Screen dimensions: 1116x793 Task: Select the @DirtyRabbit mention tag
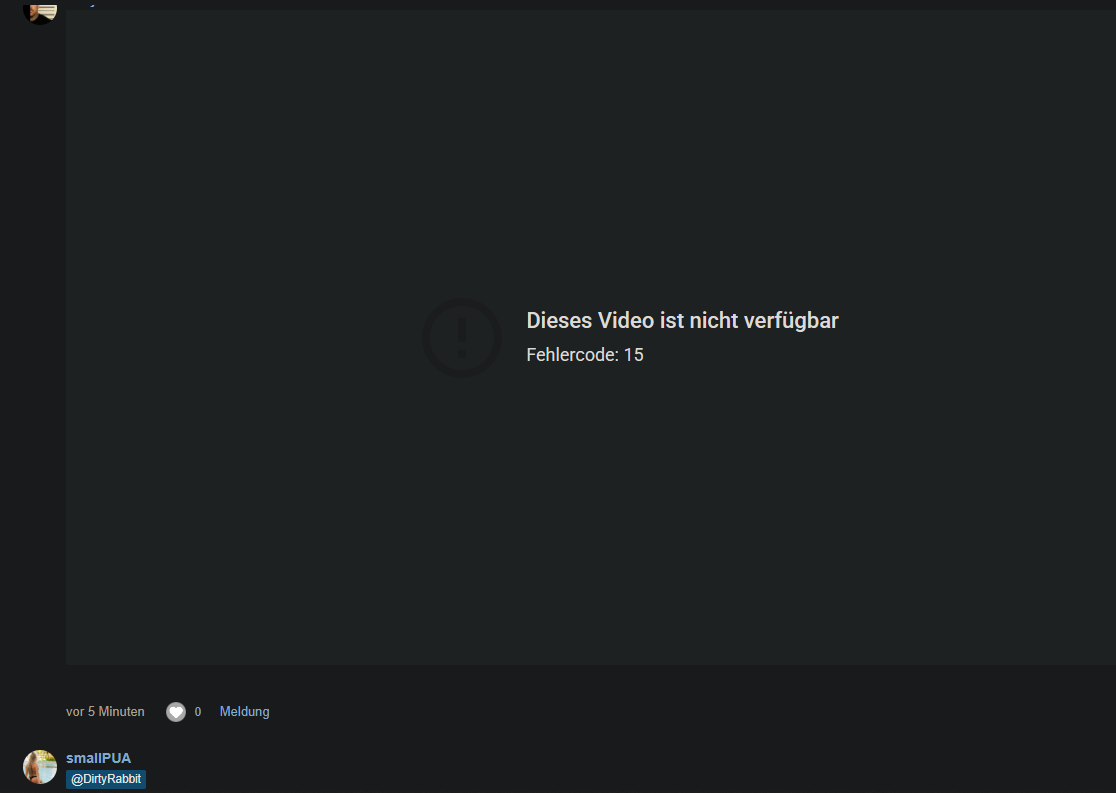click(106, 779)
